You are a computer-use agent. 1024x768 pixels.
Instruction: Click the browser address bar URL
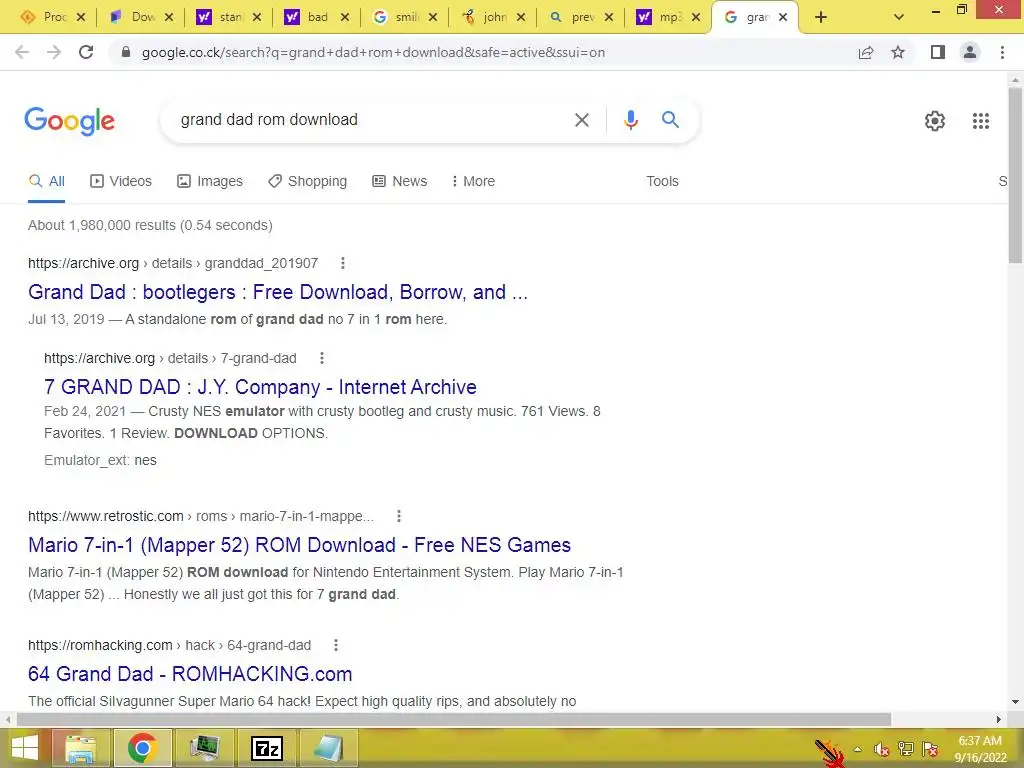(373, 52)
